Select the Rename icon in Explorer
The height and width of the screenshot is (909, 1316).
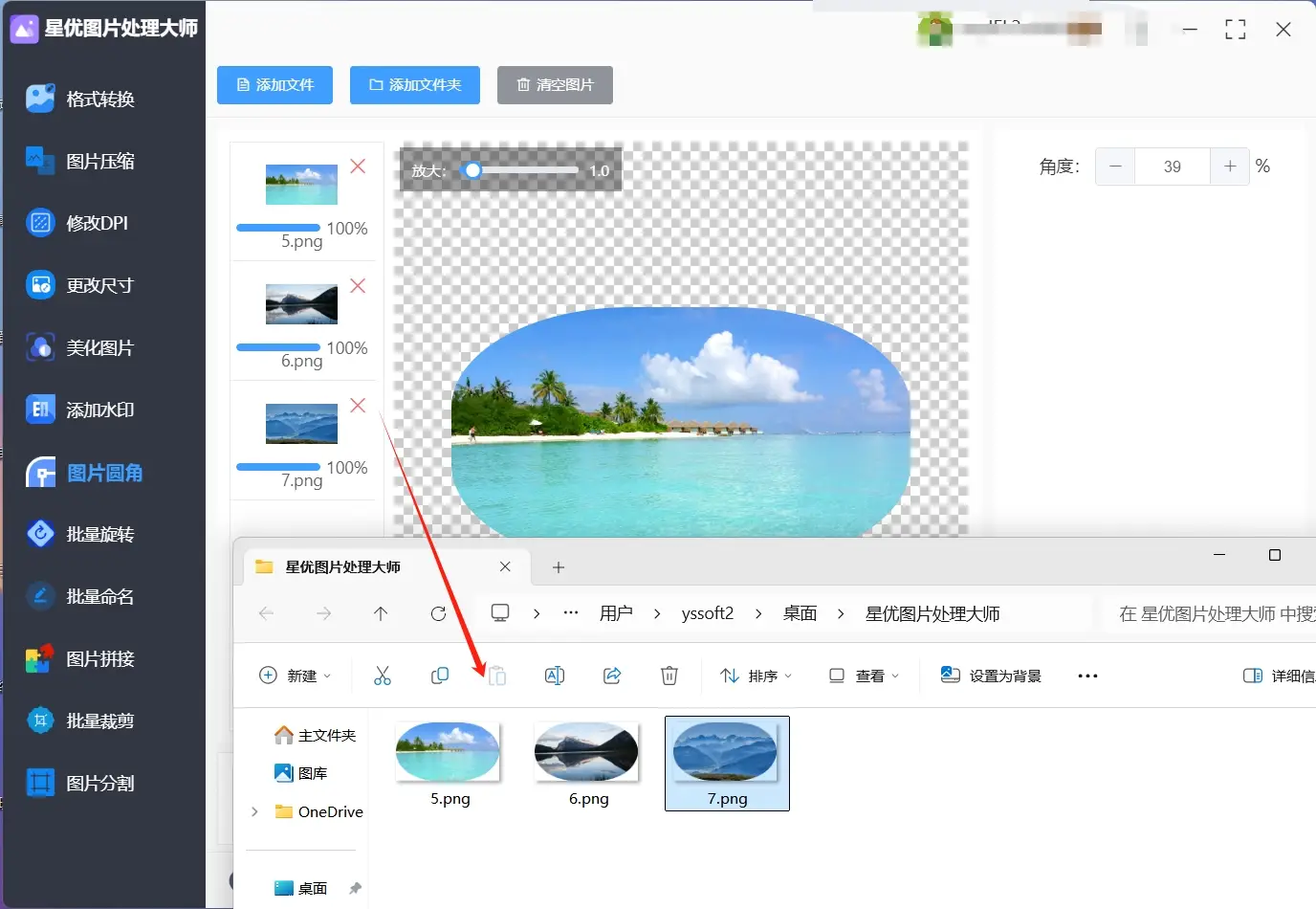[x=554, y=676]
